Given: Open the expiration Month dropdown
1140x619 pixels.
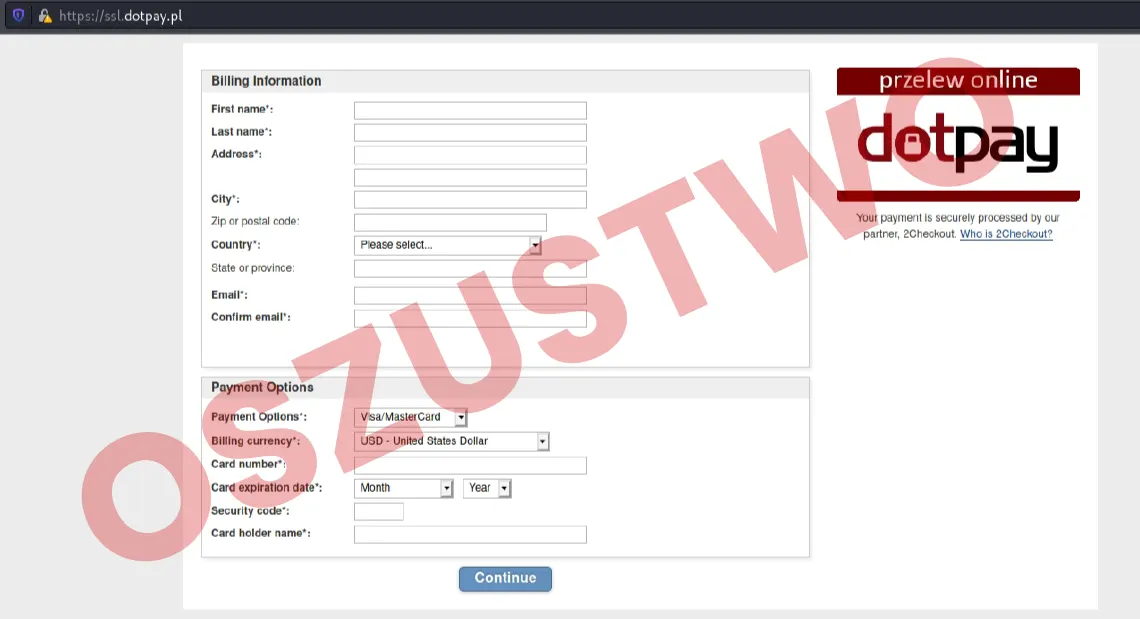Looking at the screenshot, I should (404, 488).
